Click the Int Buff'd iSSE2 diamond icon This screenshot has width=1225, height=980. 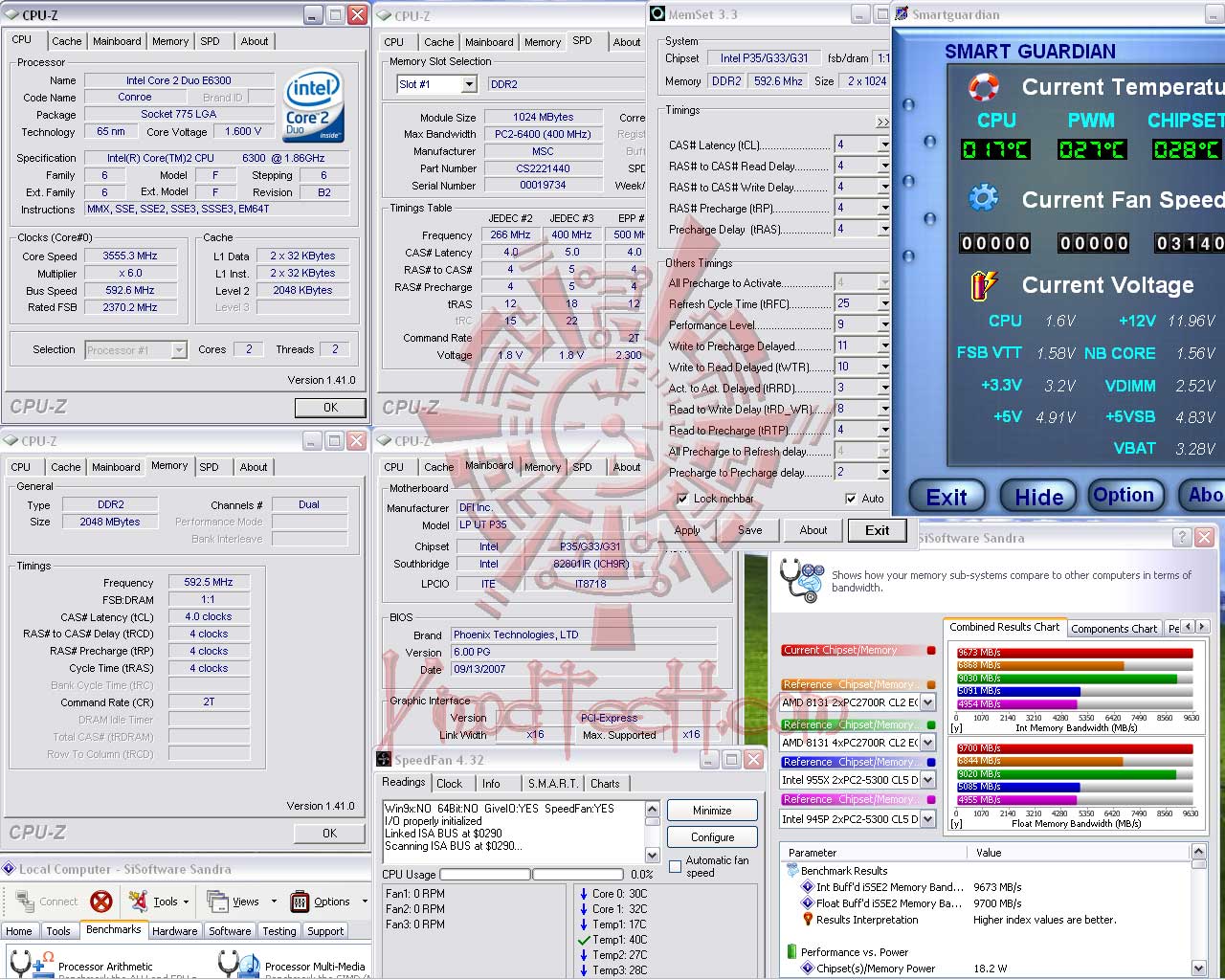[x=808, y=887]
